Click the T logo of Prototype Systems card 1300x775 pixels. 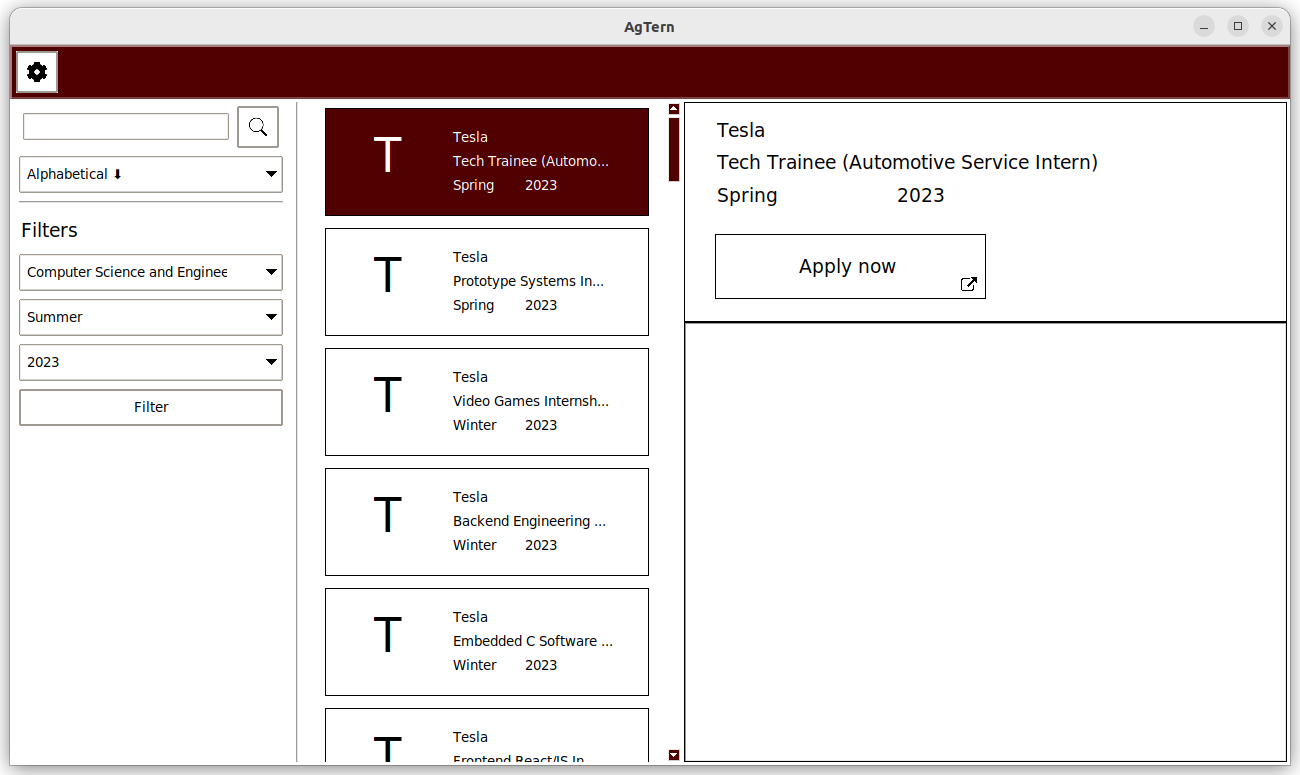click(387, 276)
